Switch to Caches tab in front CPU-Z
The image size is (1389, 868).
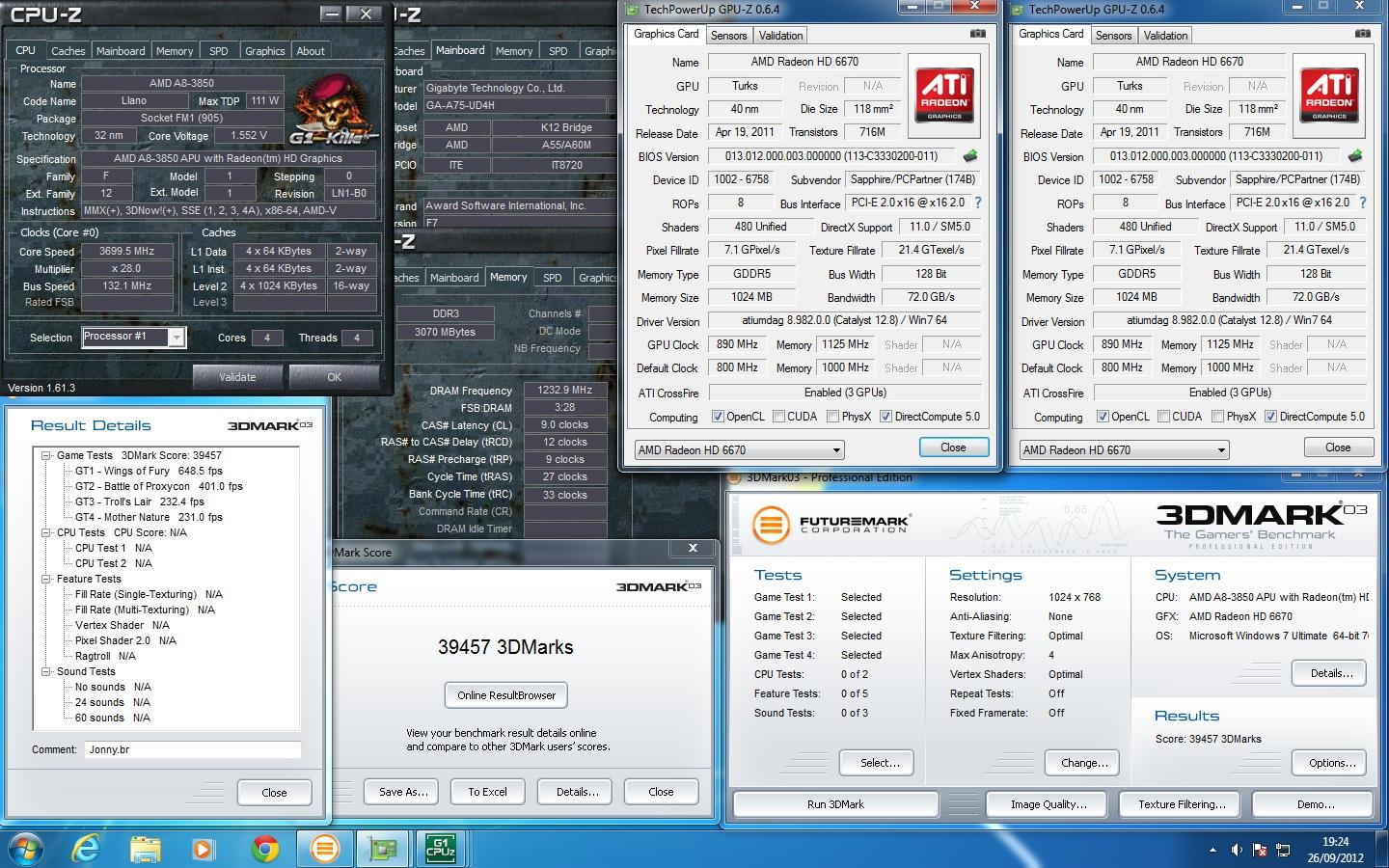pyautogui.click(x=68, y=51)
